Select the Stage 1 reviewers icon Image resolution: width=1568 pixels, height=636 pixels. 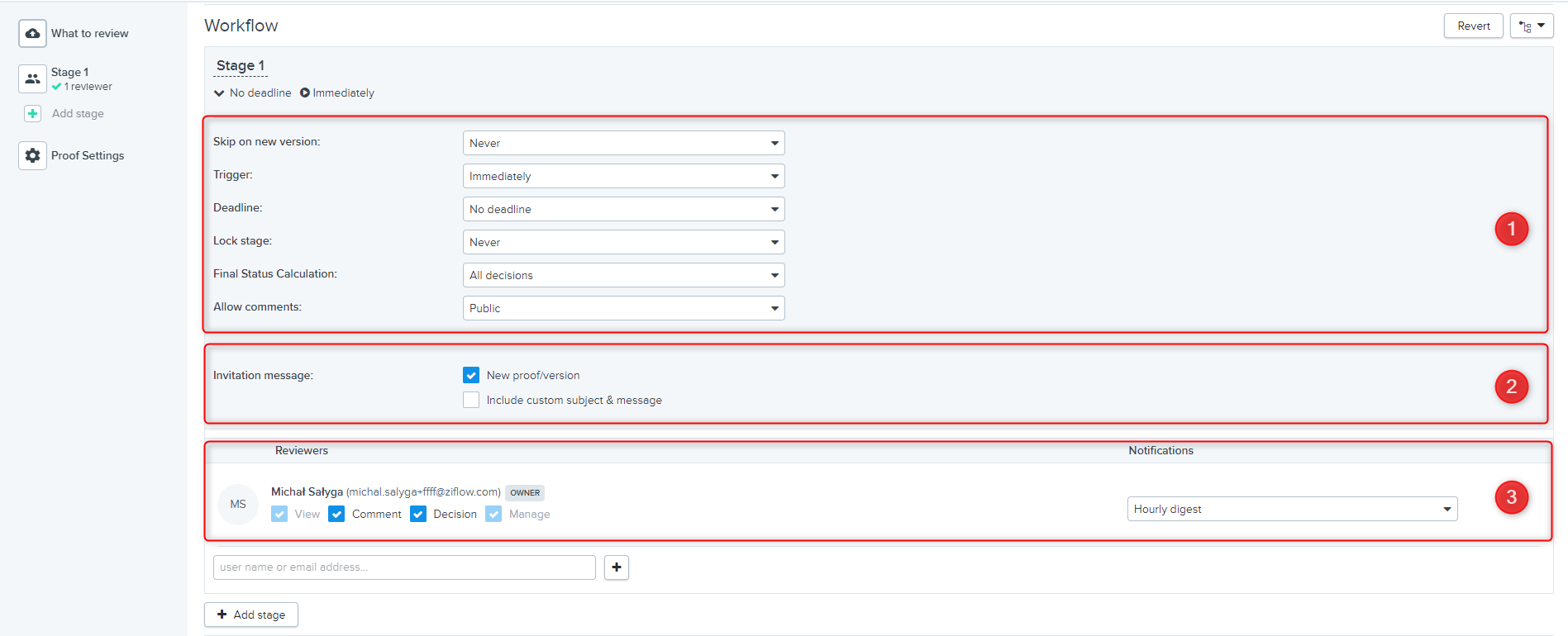click(32, 79)
